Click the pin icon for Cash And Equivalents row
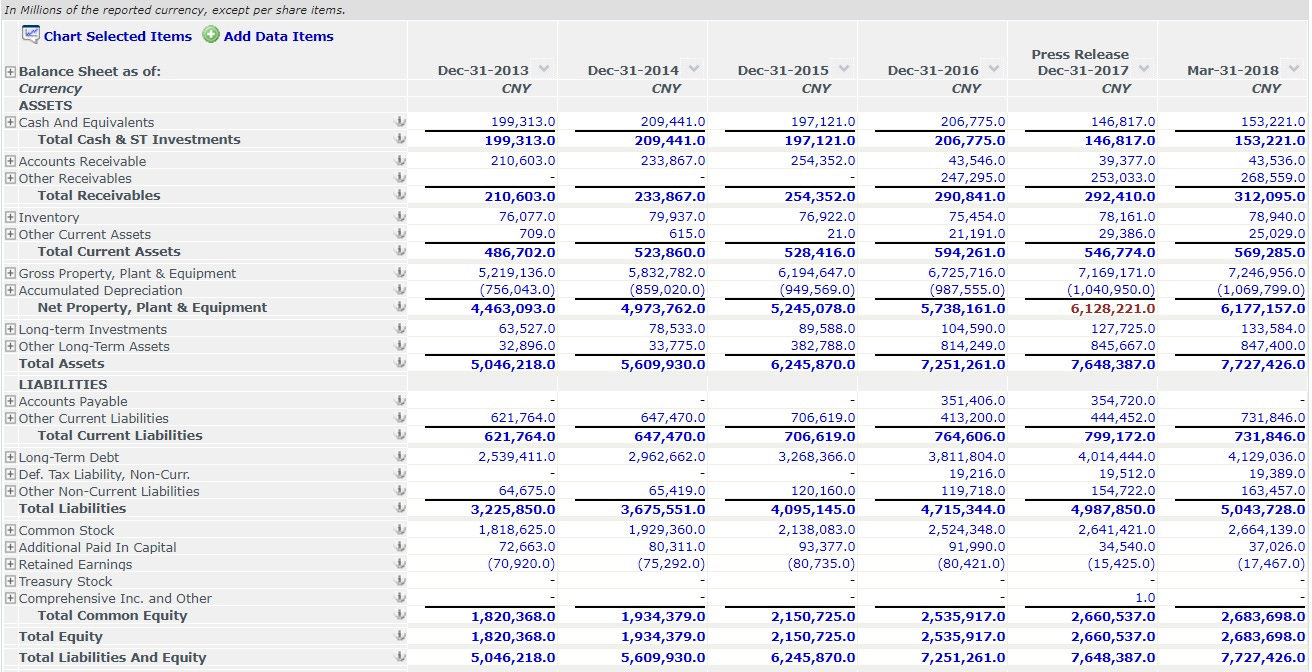Screen dimensions: 1312x672 (x=400, y=122)
